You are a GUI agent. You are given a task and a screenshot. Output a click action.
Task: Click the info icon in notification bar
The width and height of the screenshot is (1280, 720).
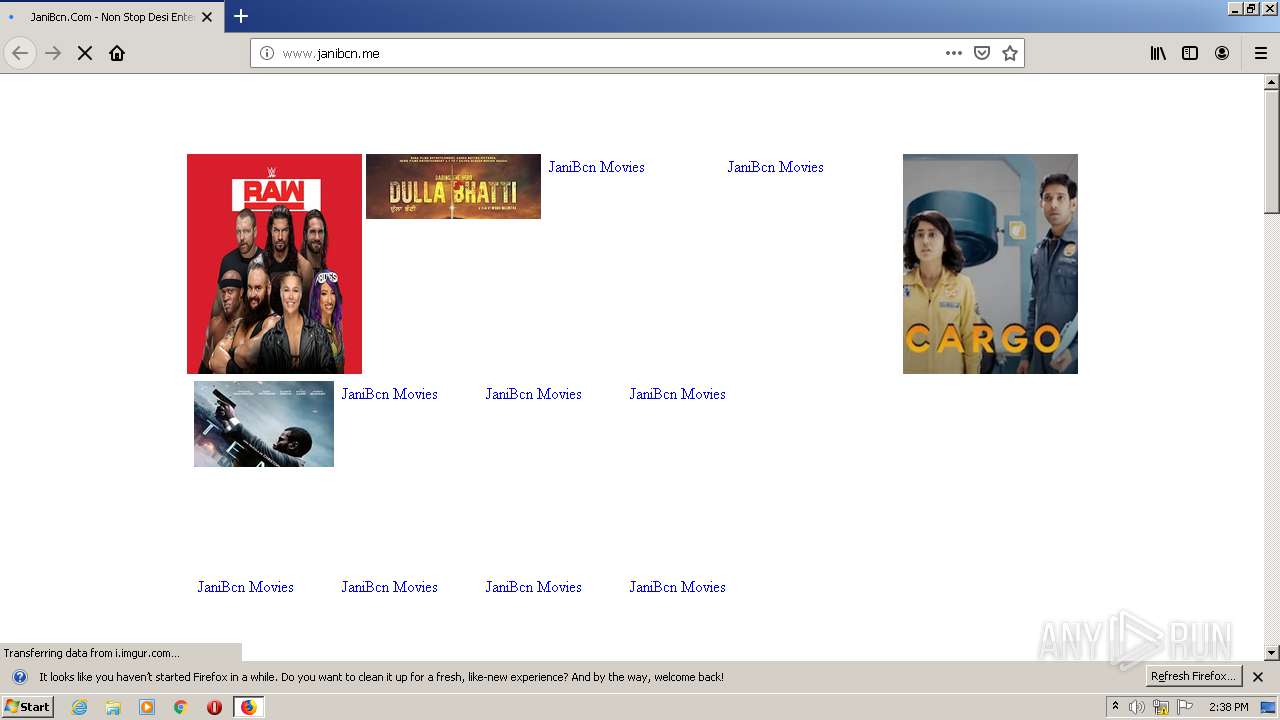click(x=19, y=677)
